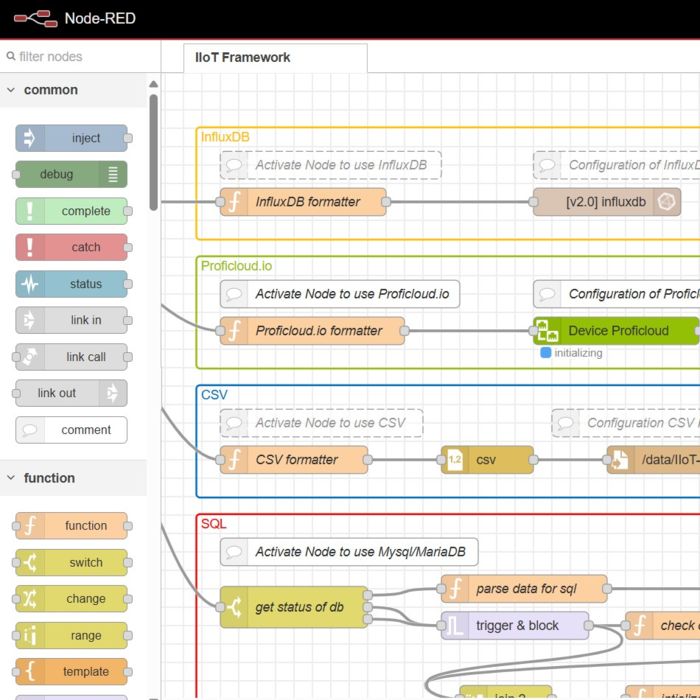The height and width of the screenshot is (700, 700).
Task: Open the IIoT Framework flow tab
Action: pyautogui.click(x=243, y=57)
